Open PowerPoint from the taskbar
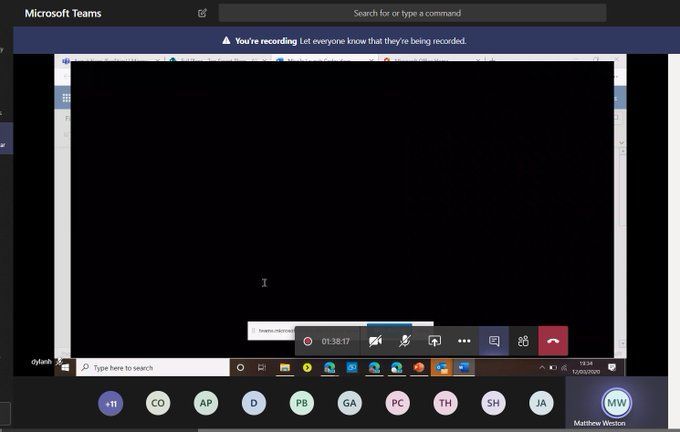The width and height of the screenshot is (680, 432). (418, 368)
